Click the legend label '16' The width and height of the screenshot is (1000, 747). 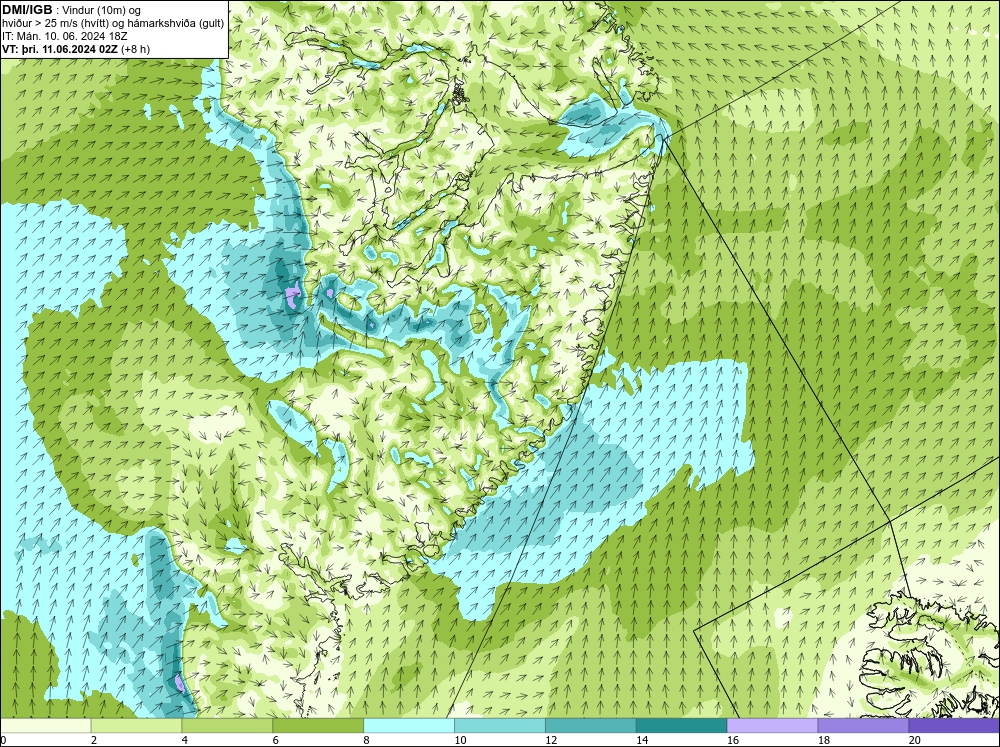click(733, 740)
